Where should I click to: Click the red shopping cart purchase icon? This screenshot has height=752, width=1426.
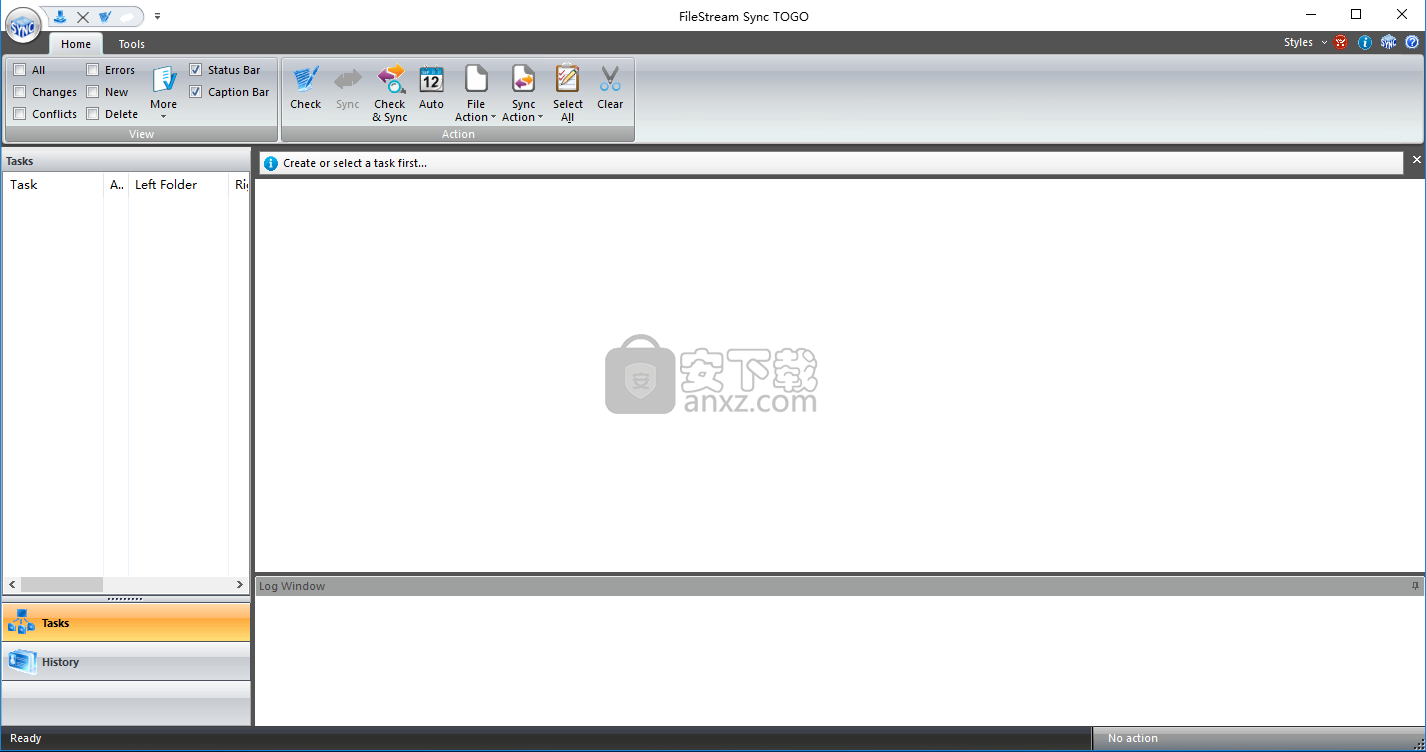1341,42
